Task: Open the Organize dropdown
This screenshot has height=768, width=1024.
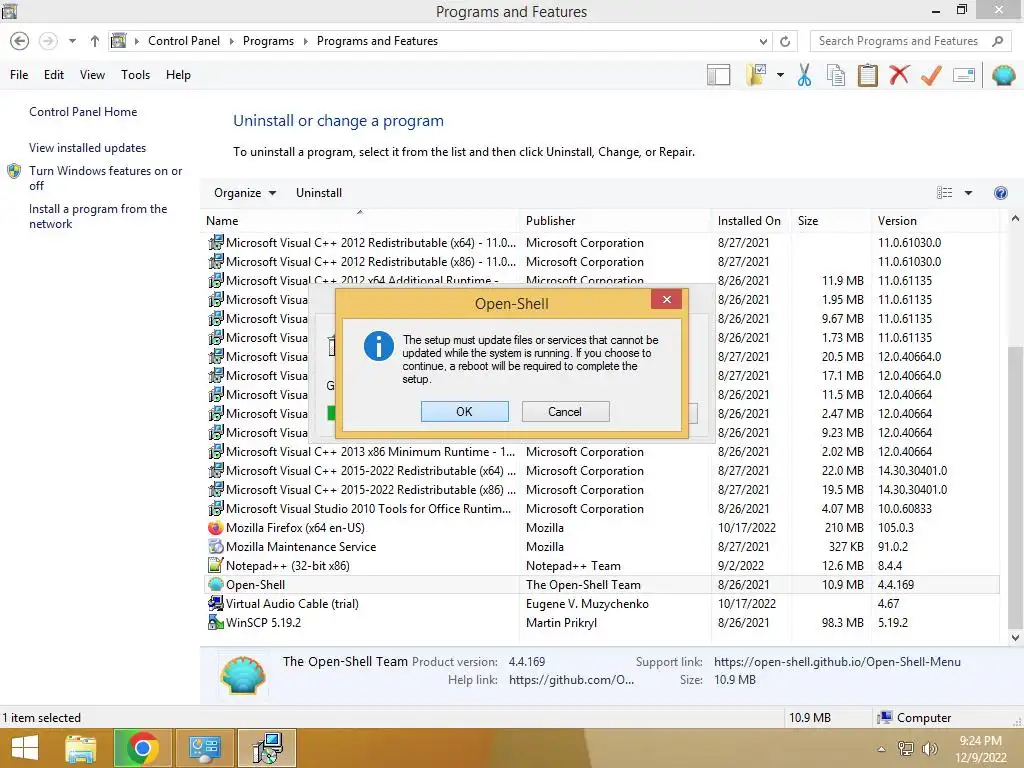Action: 245,193
